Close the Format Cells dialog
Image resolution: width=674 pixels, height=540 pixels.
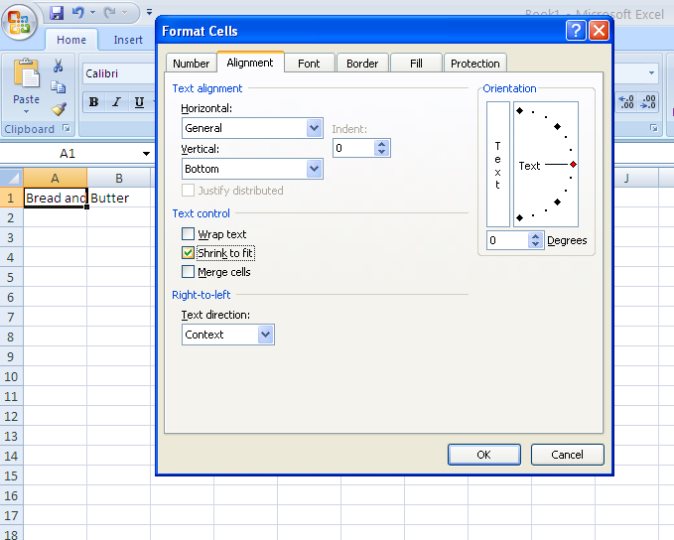click(599, 31)
